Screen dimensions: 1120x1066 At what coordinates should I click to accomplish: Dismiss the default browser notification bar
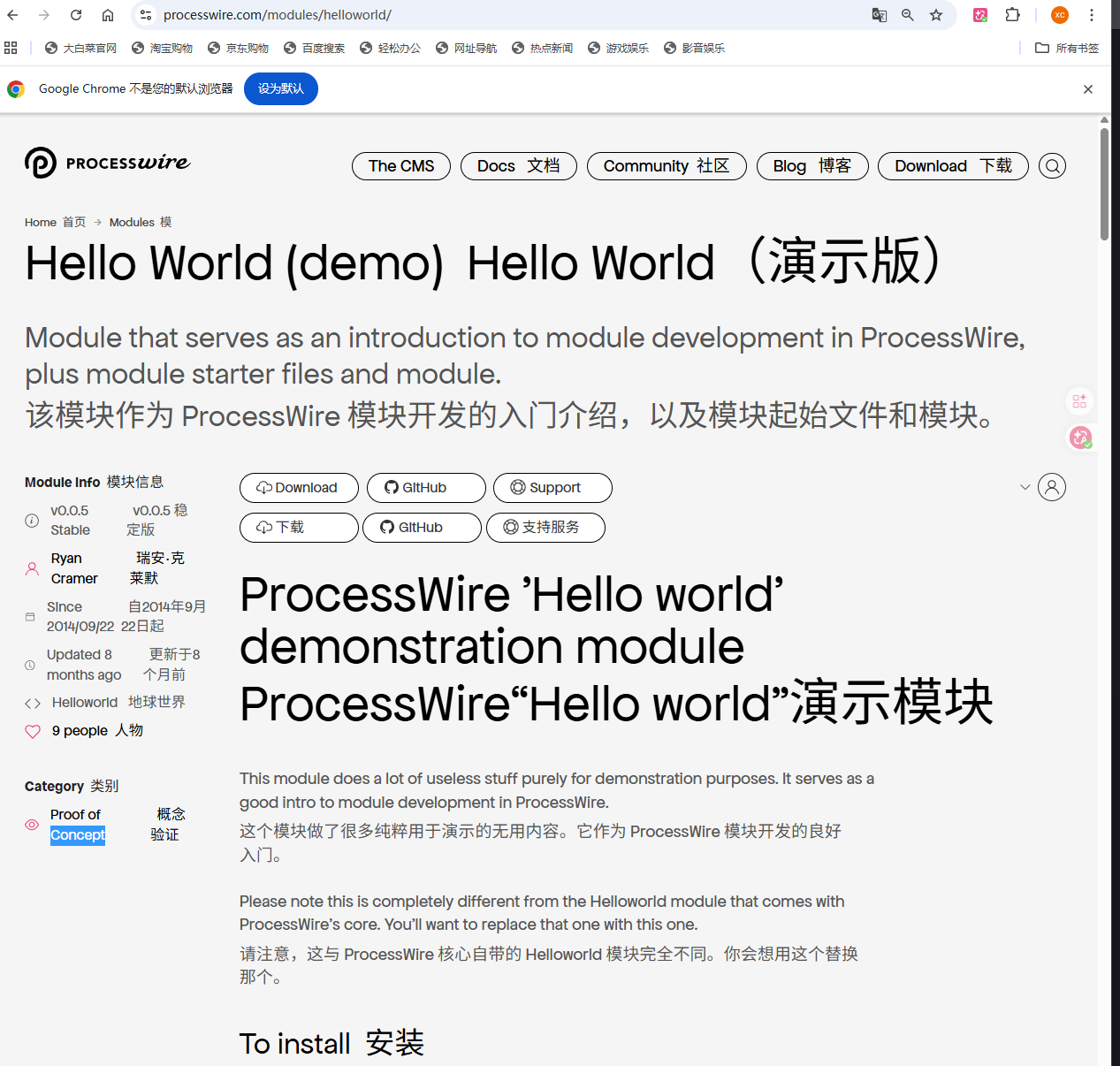pos(1088,89)
